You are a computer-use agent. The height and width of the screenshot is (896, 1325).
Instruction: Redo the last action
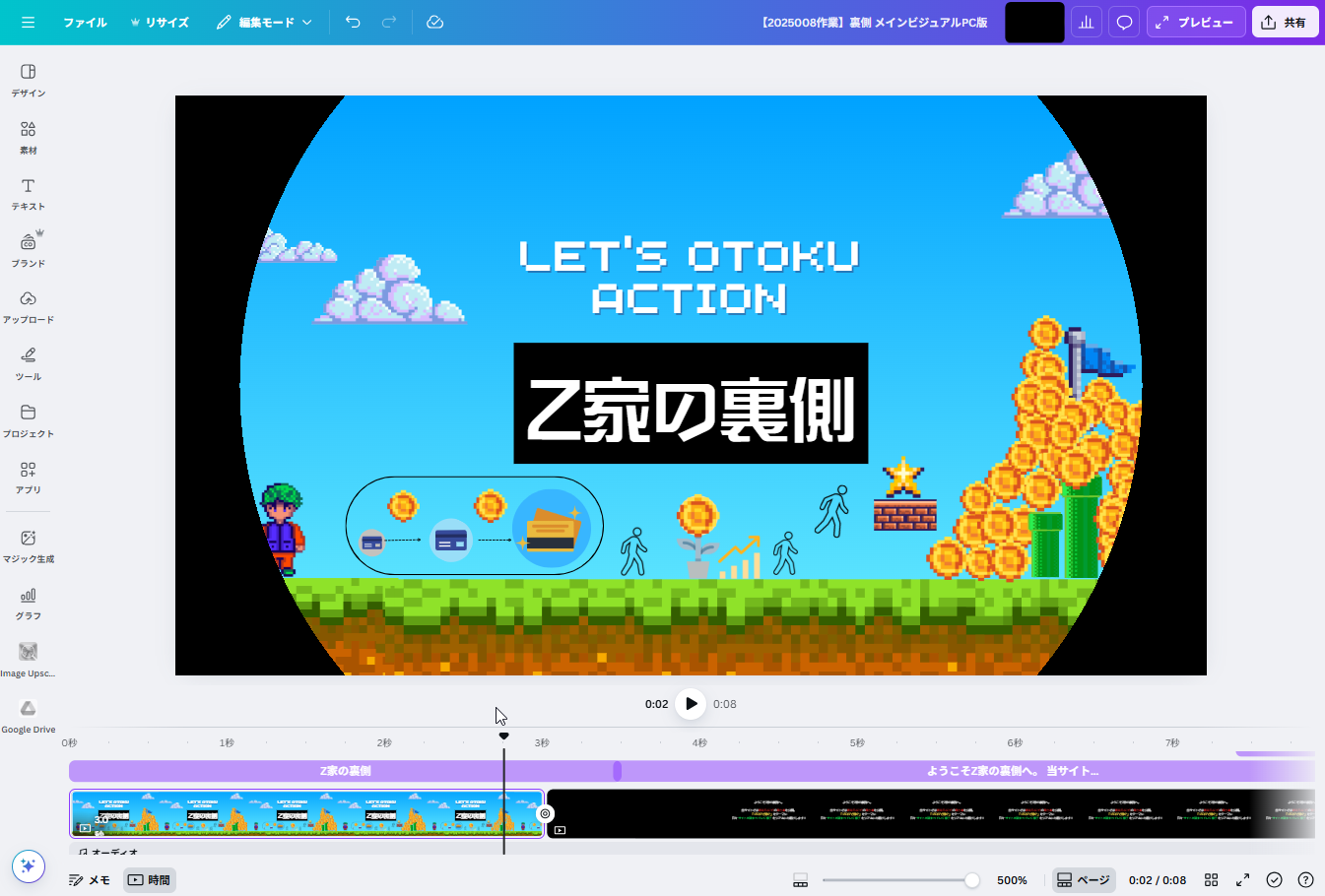(389, 22)
